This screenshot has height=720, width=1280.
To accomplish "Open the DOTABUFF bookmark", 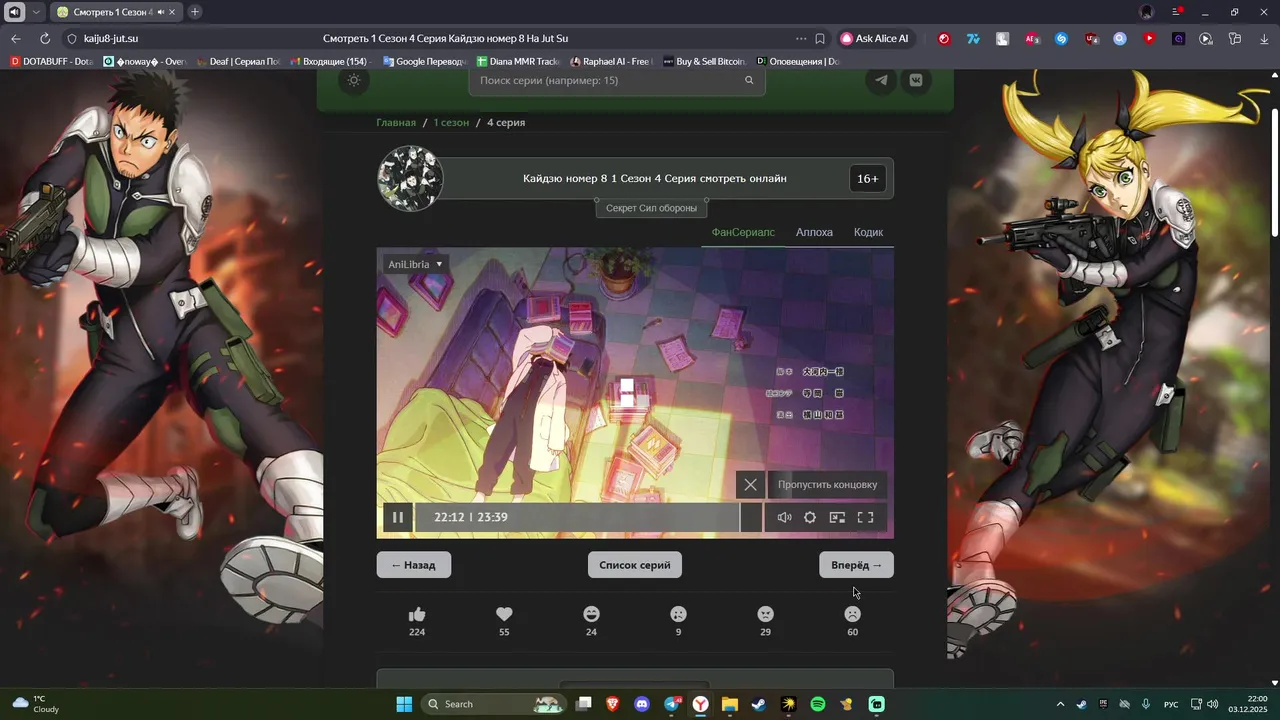I will [52, 61].
